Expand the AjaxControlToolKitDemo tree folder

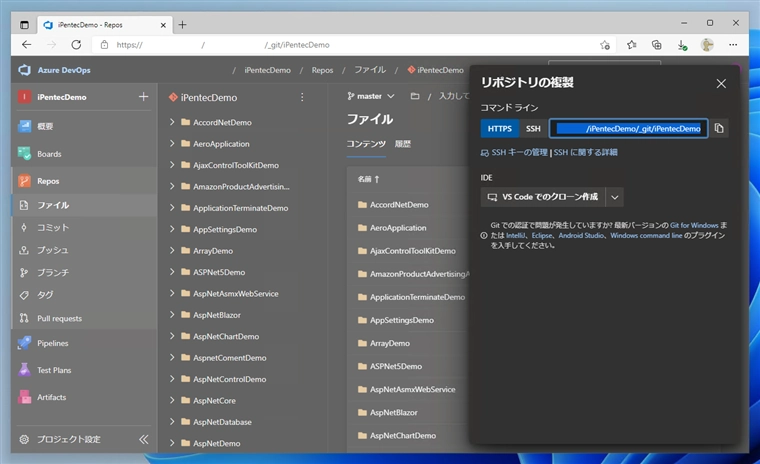click(x=172, y=165)
